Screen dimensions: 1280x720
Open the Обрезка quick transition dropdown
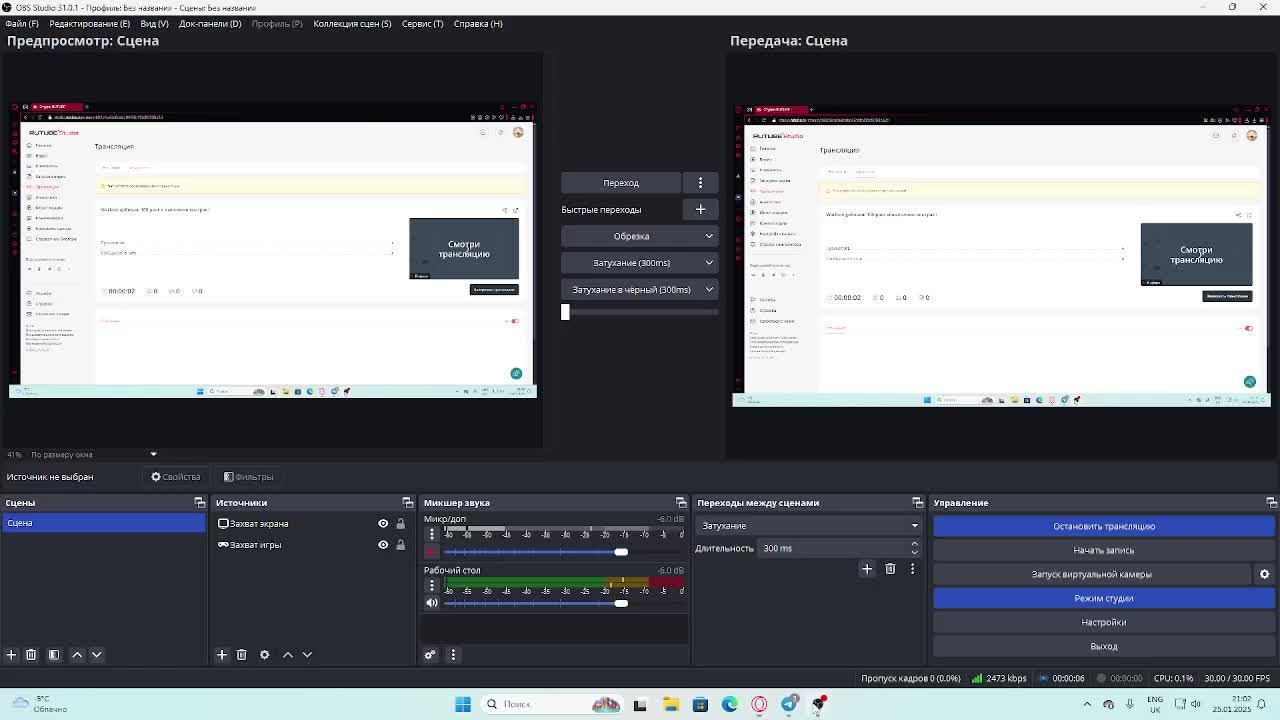pos(640,236)
